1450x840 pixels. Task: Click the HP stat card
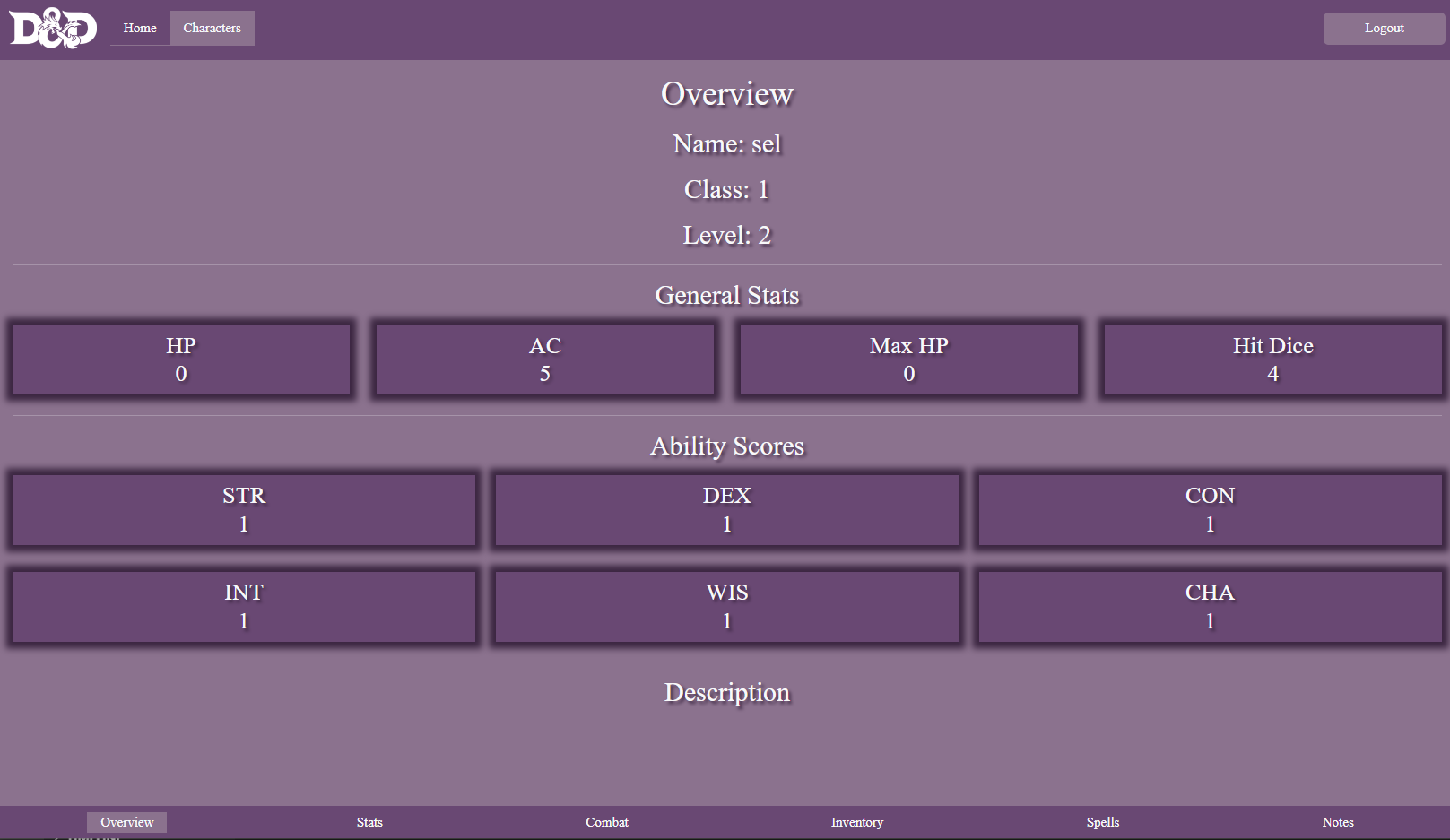pyautogui.click(x=181, y=359)
